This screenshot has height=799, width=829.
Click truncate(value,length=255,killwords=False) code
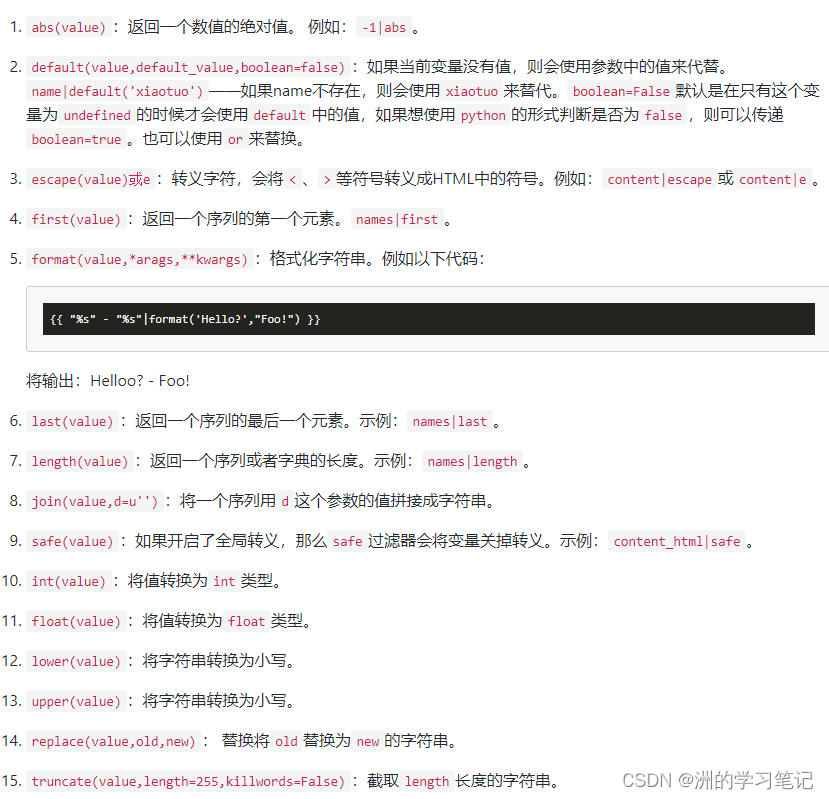[x=188, y=781]
